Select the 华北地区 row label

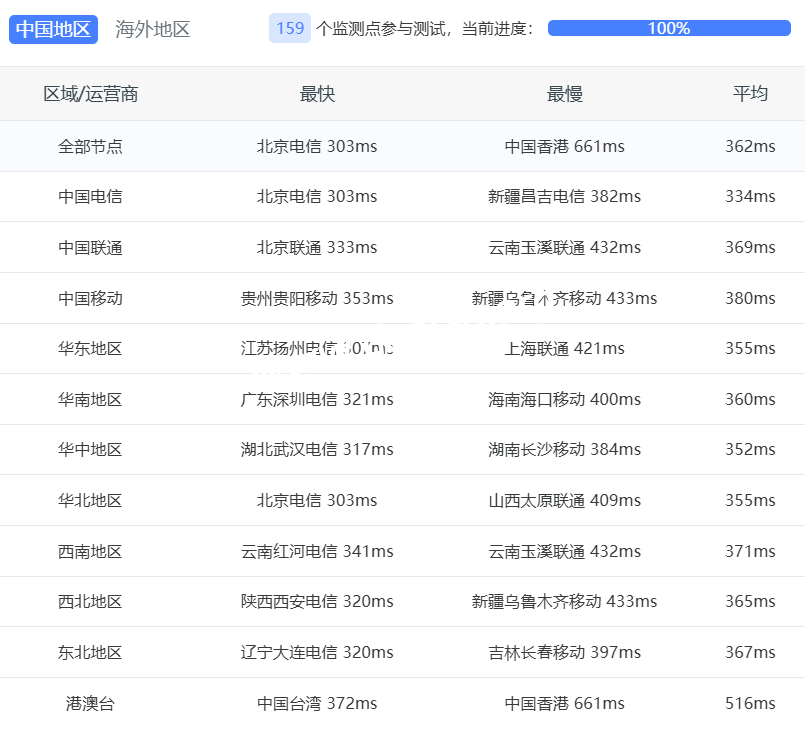pos(90,500)
